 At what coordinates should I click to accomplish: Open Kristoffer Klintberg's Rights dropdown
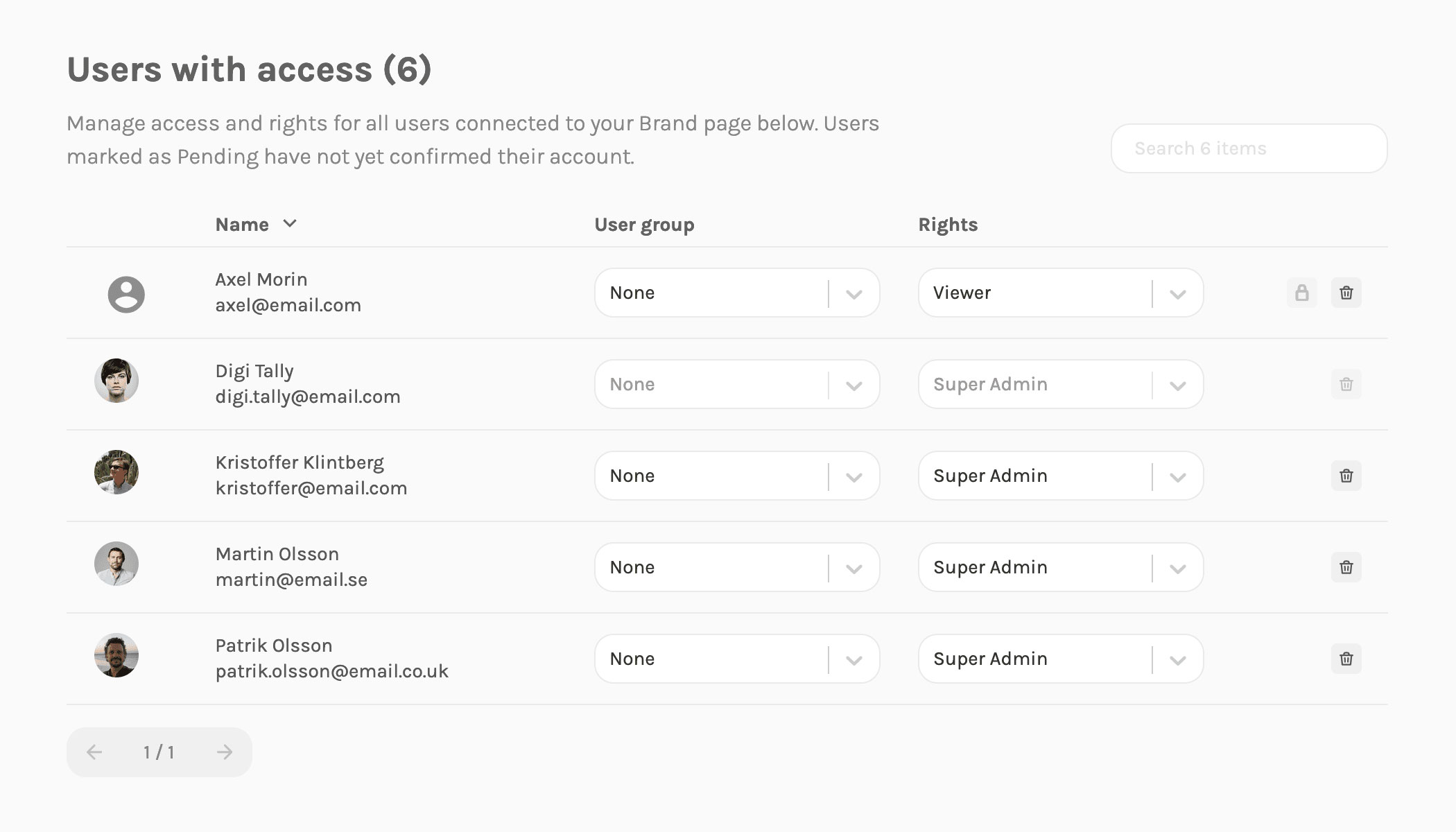pos(1060,476)
